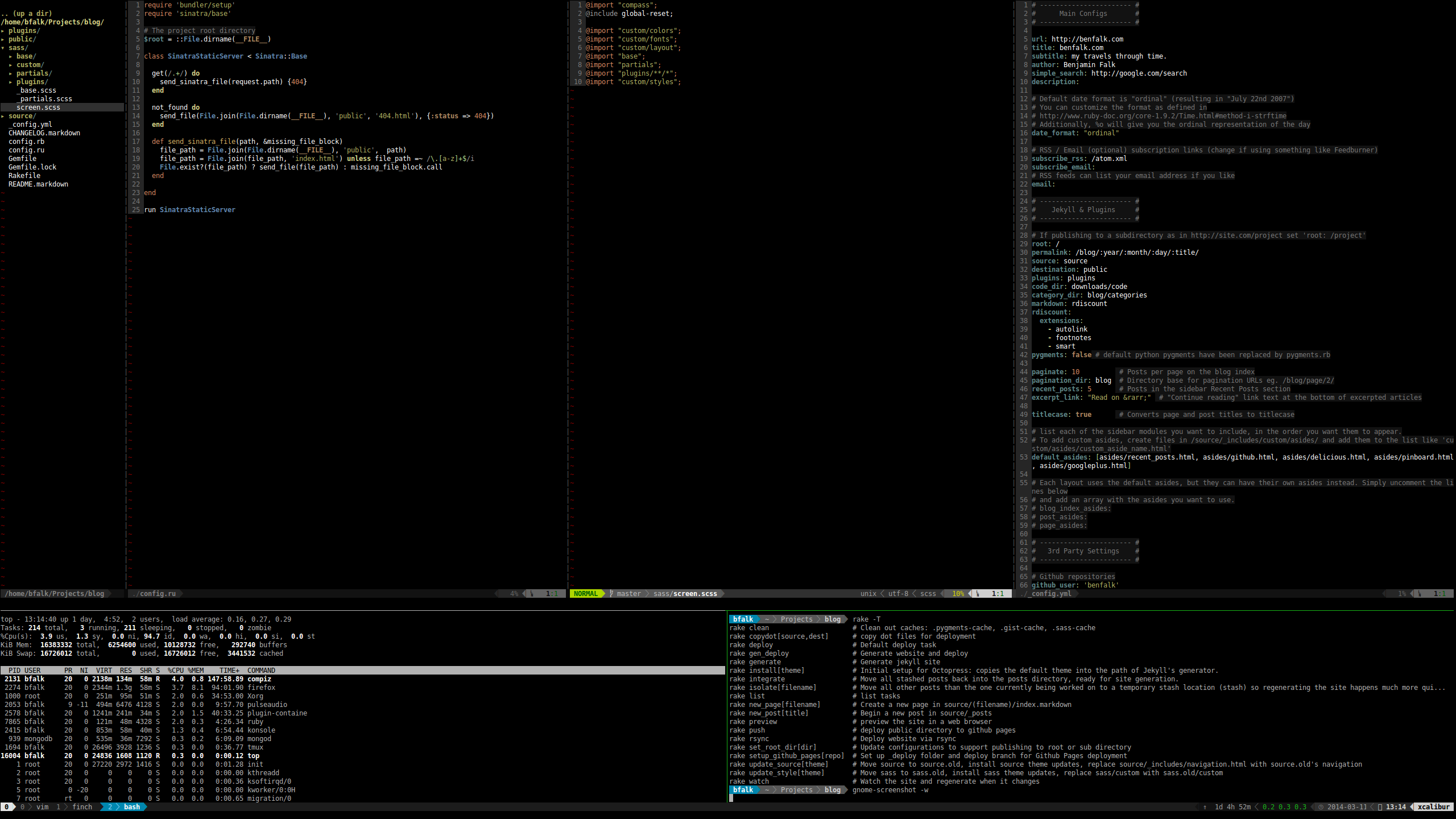Click load average 0.2 0.3 0.3 in tmux bar
The height and width of the screenshot is (819, 1456).
(1284, 807)
